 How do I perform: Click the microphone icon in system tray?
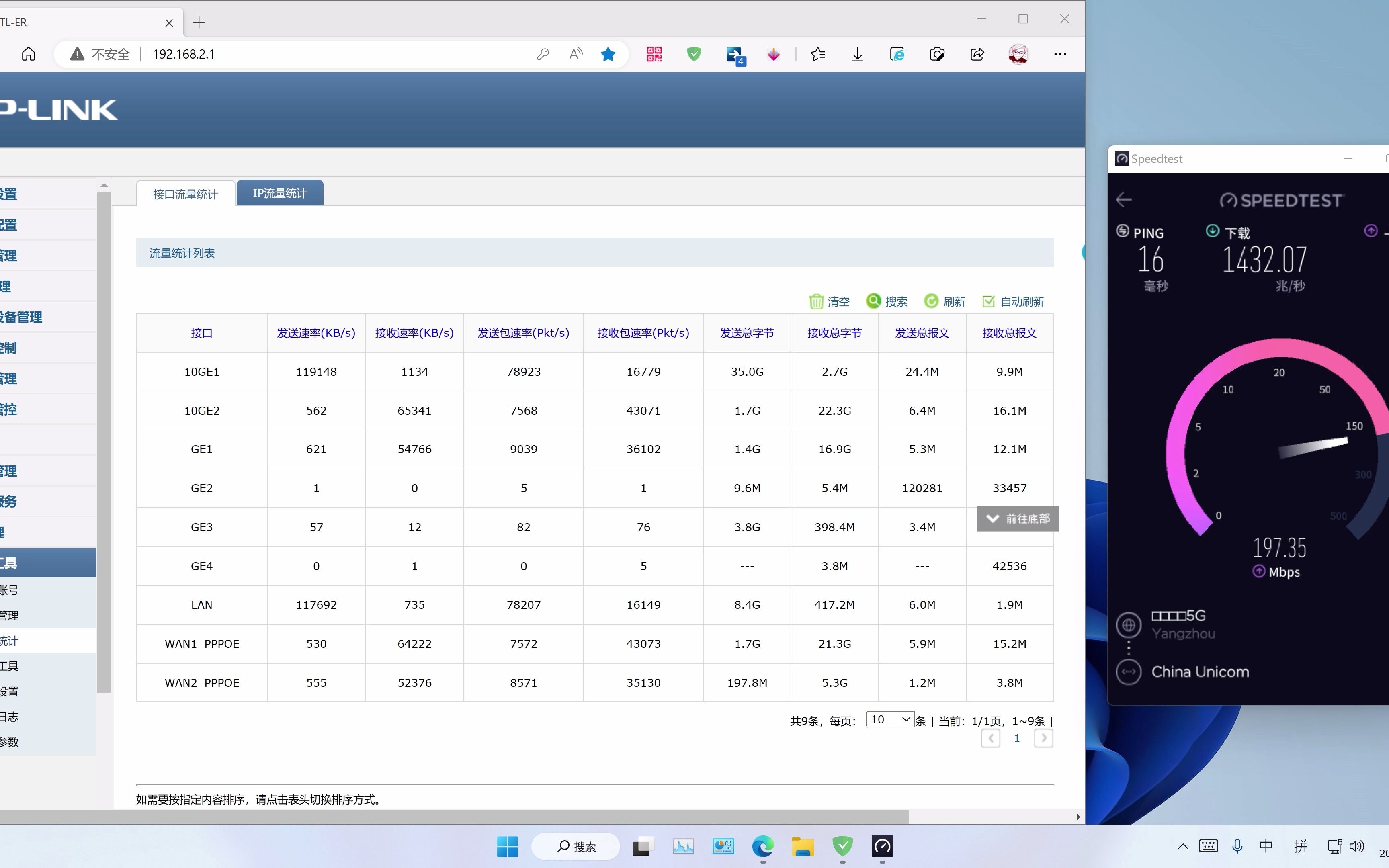(1237, 846)
